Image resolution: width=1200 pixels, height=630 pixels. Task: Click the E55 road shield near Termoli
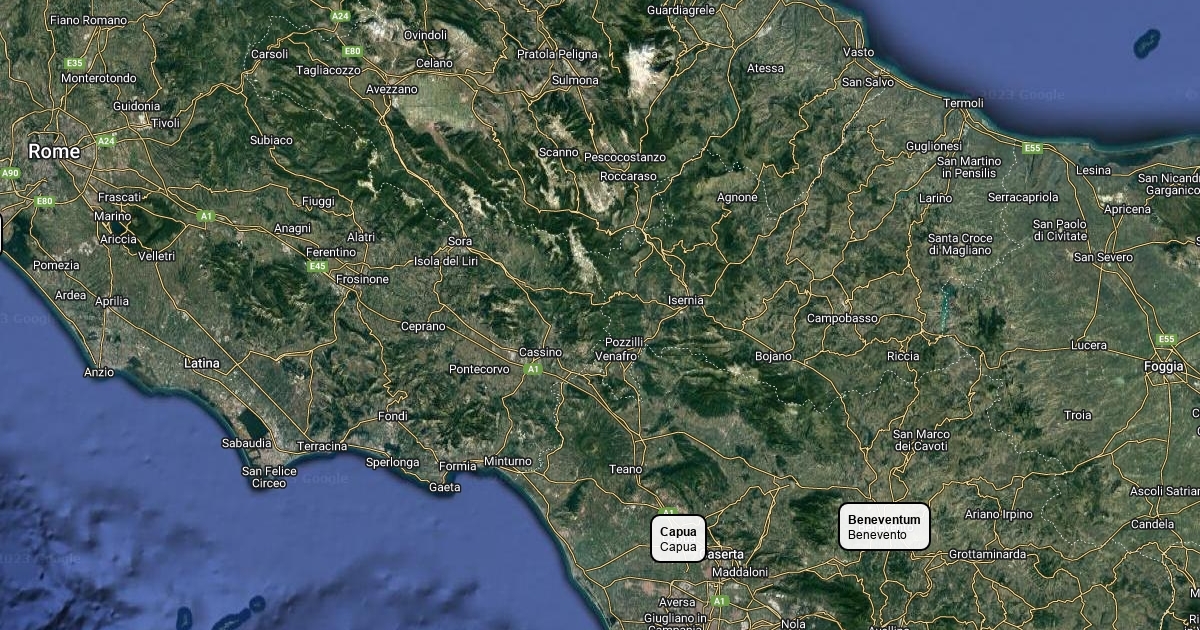pos(1032,148)
